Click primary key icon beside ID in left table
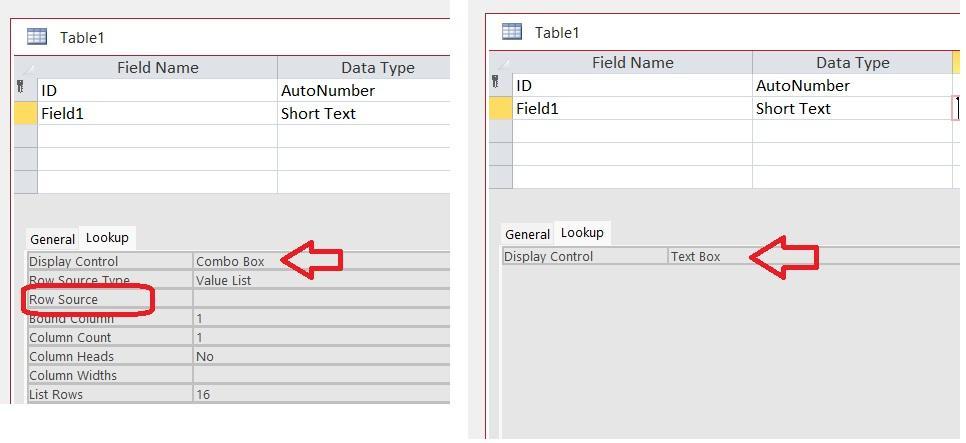The width and height of the screenshot is (966, 443). [x=21, y=89]
